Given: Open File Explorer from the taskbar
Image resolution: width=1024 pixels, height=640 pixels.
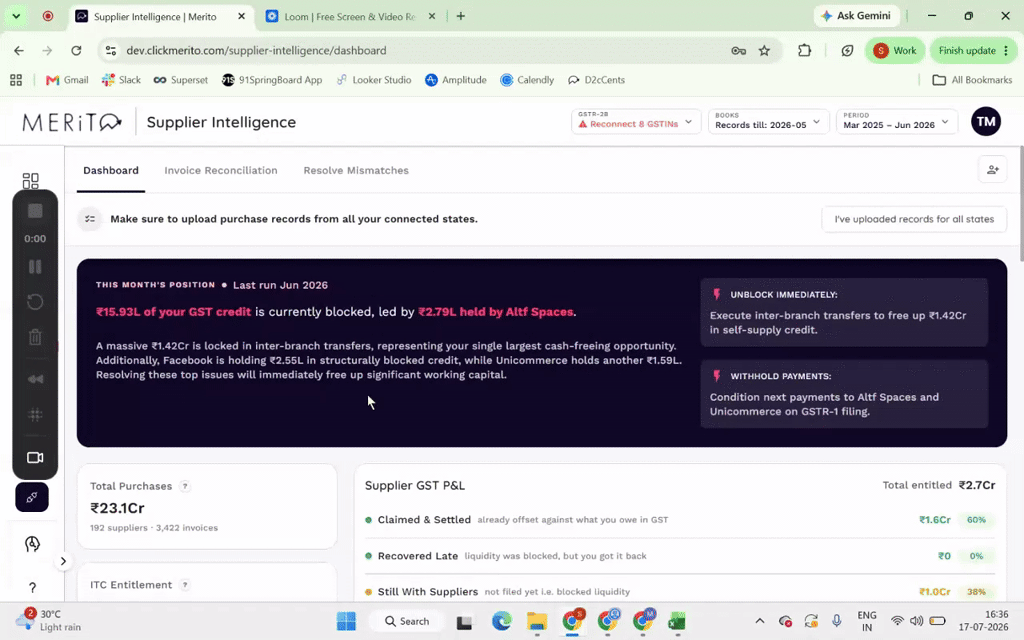Looking at the screenshot, I should tap(537, 621).
